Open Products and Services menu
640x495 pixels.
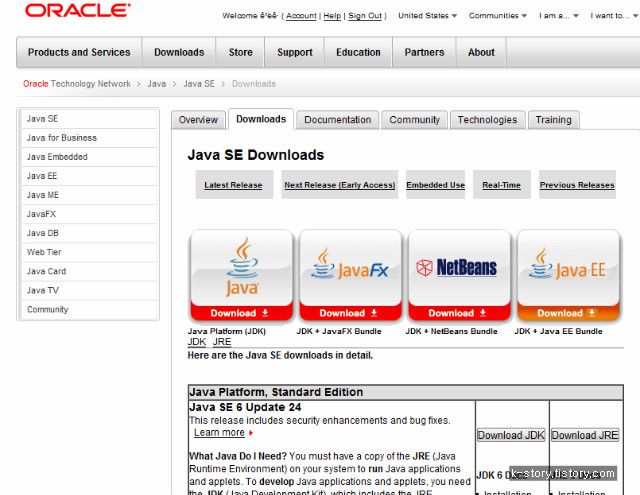(79, 52)
